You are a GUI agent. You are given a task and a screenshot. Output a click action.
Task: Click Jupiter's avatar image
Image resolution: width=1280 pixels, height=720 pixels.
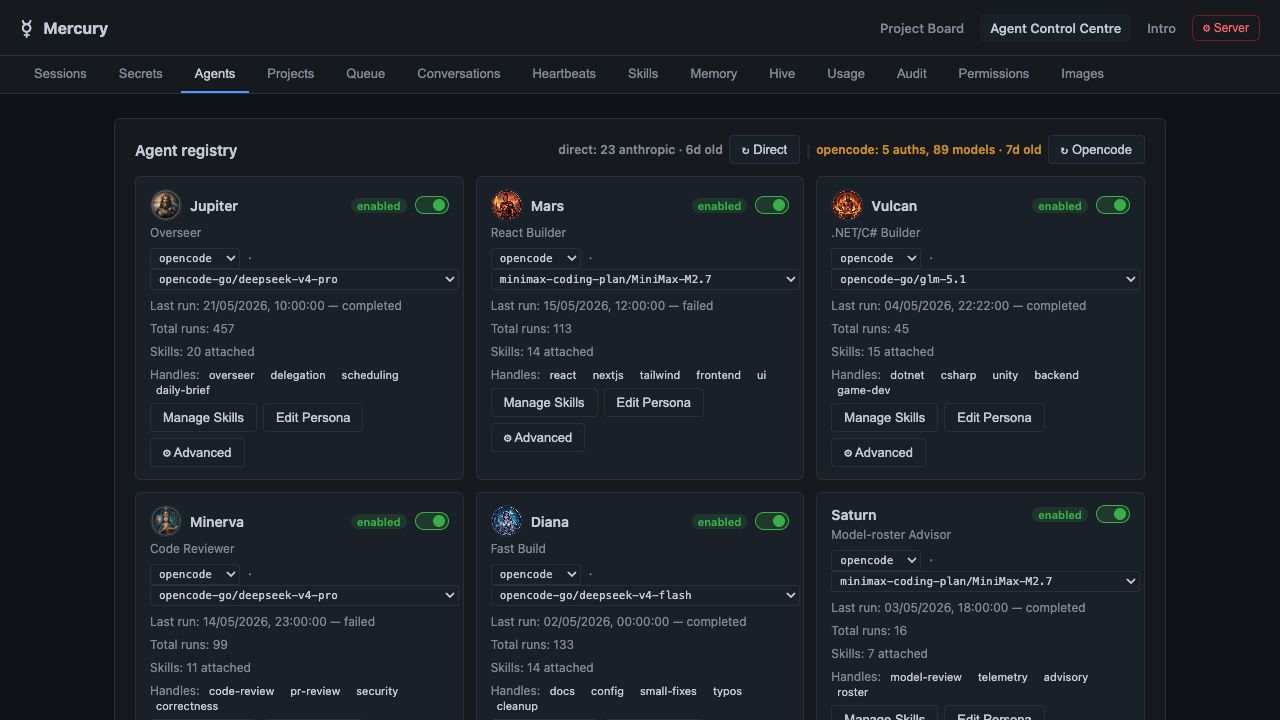point(166,205)
